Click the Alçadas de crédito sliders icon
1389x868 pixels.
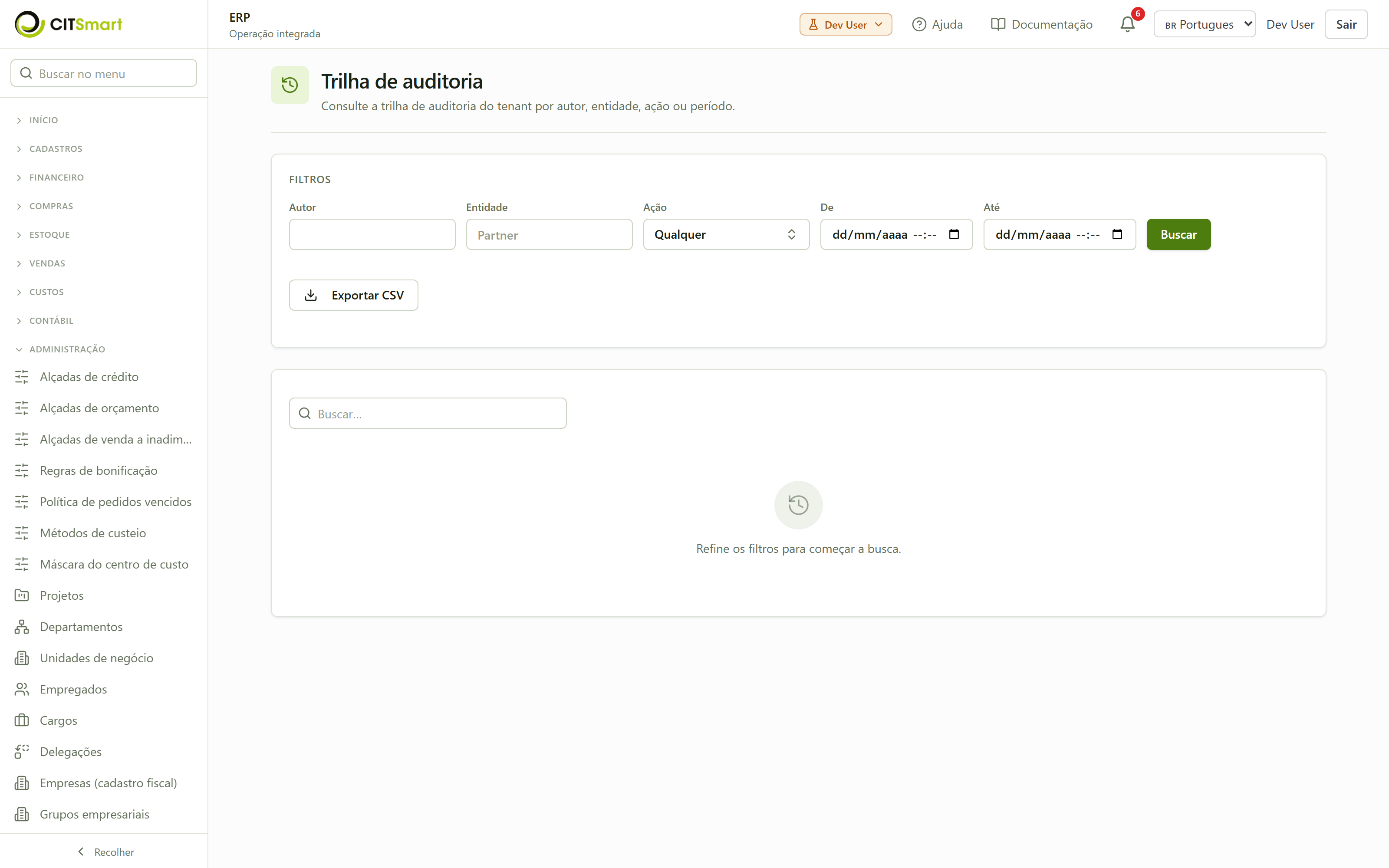coord(22,377)
